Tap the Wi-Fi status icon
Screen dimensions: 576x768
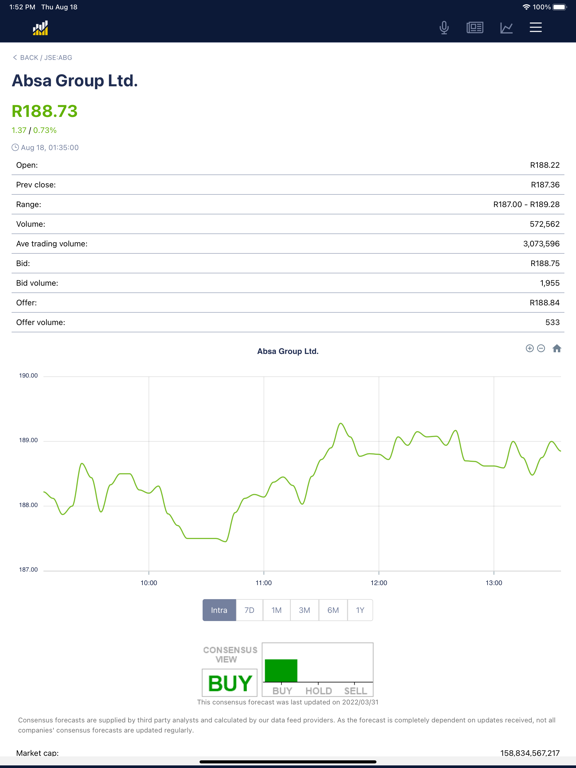click(526, 7)
